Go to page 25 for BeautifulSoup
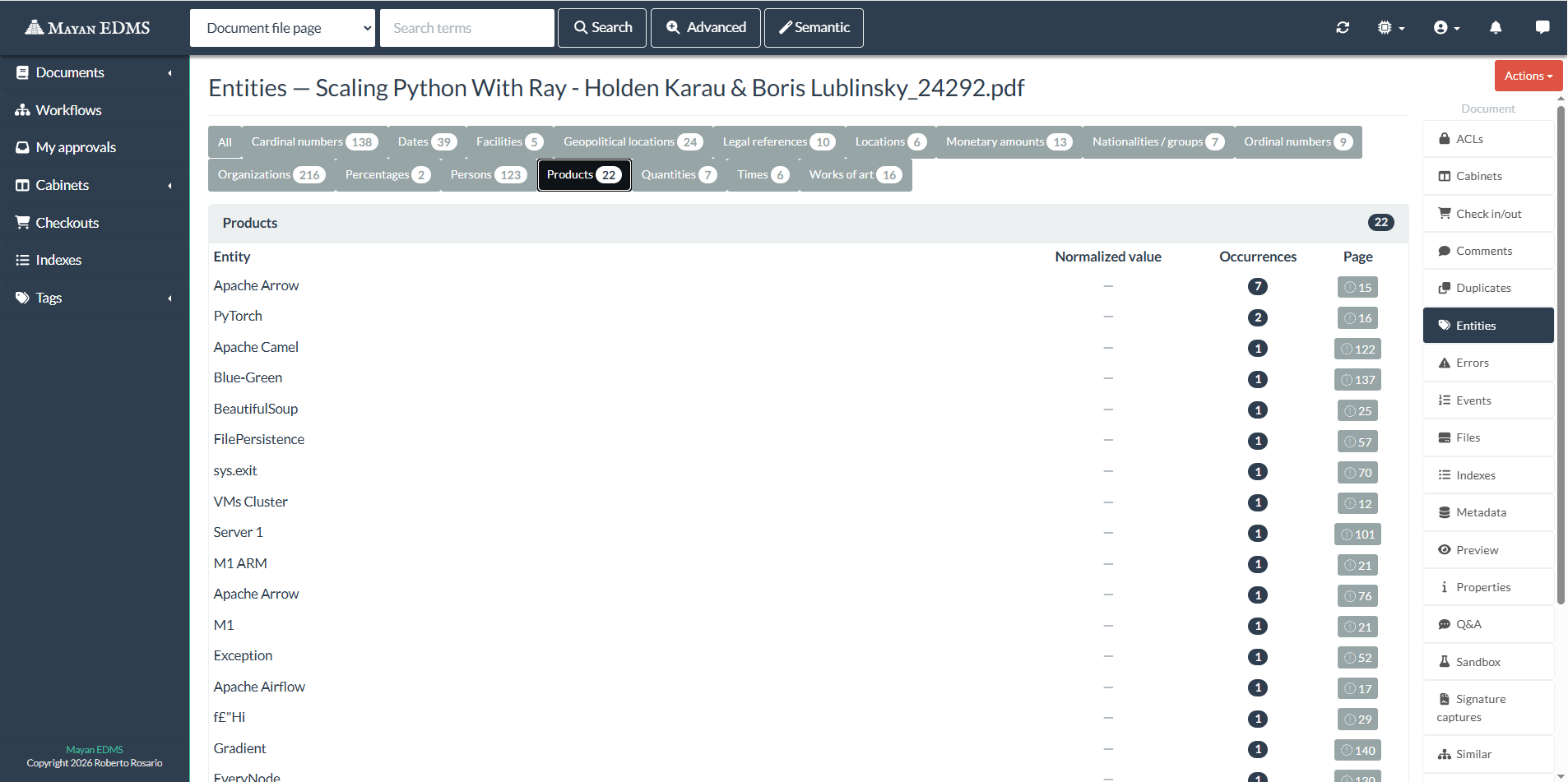1568x782 pixels. point(1357,410)
